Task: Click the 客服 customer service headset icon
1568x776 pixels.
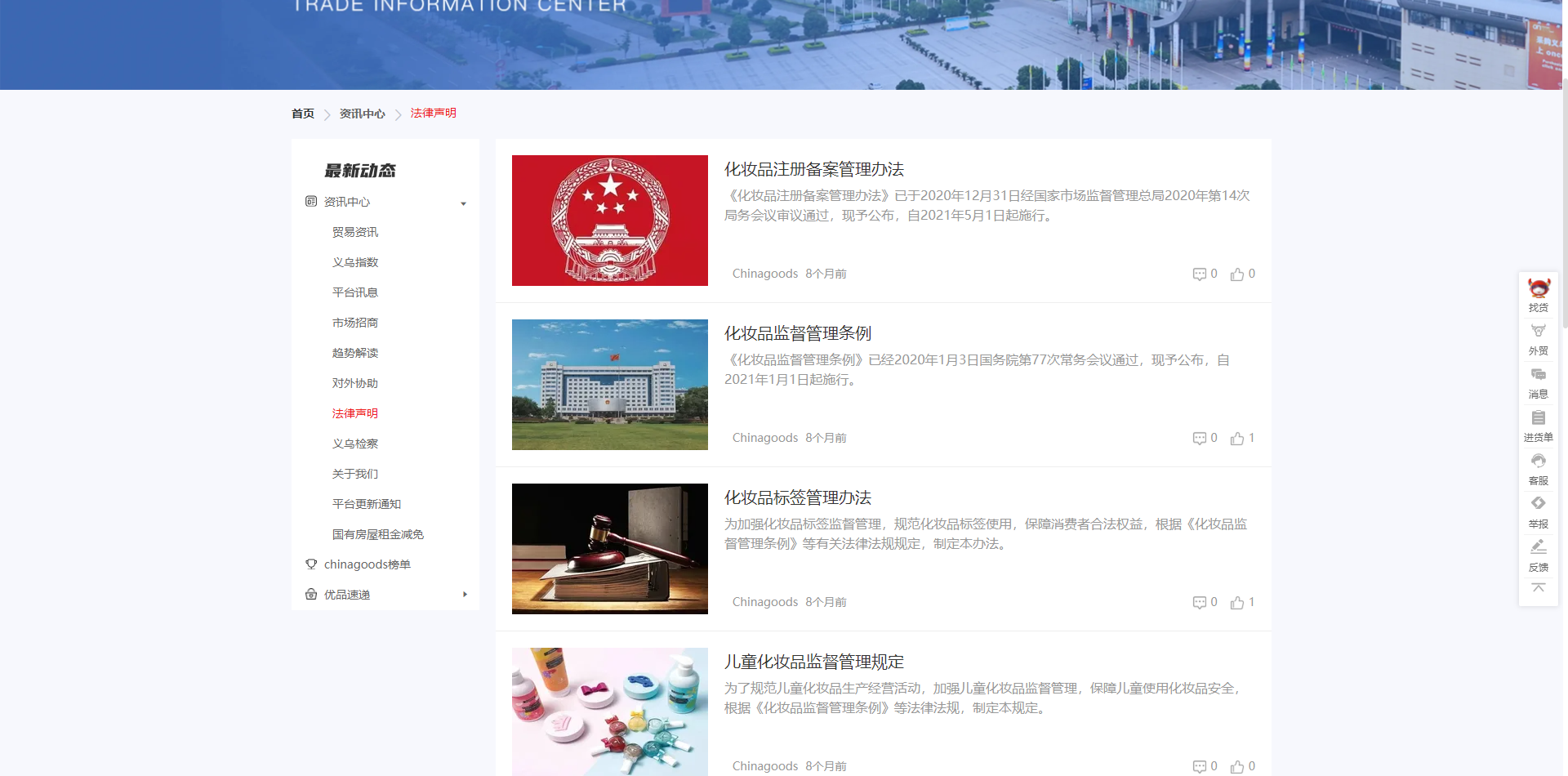Action: (1539, 462)
